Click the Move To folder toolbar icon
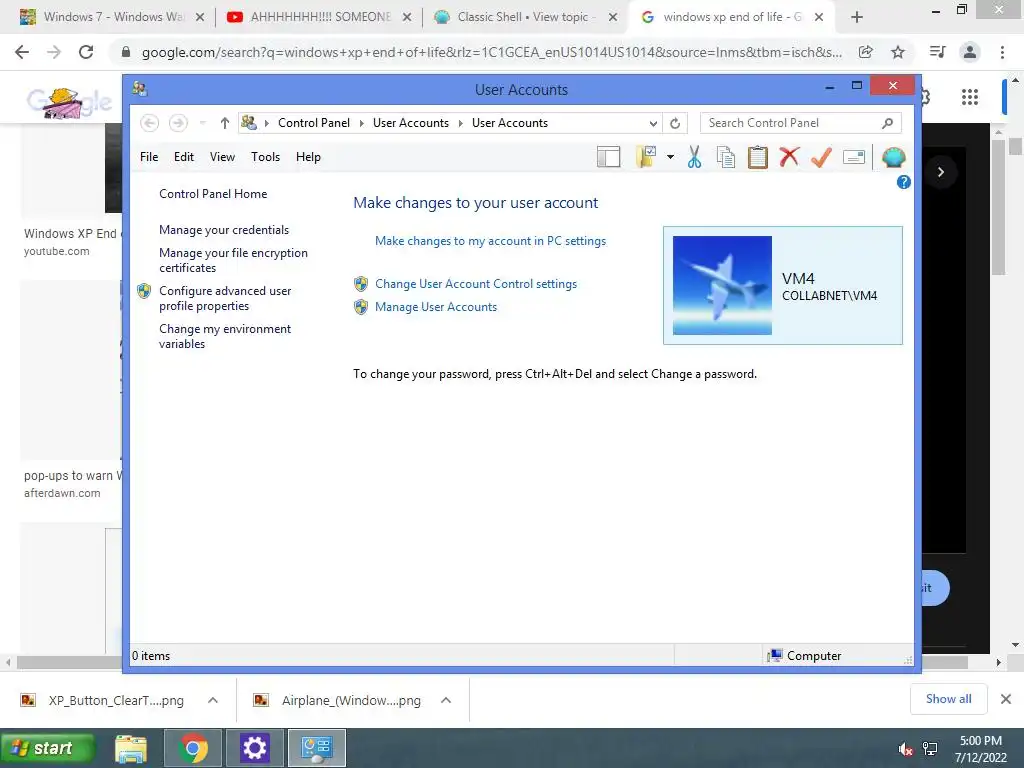Viewport: 1024px width, 768px height. [646, 157]
